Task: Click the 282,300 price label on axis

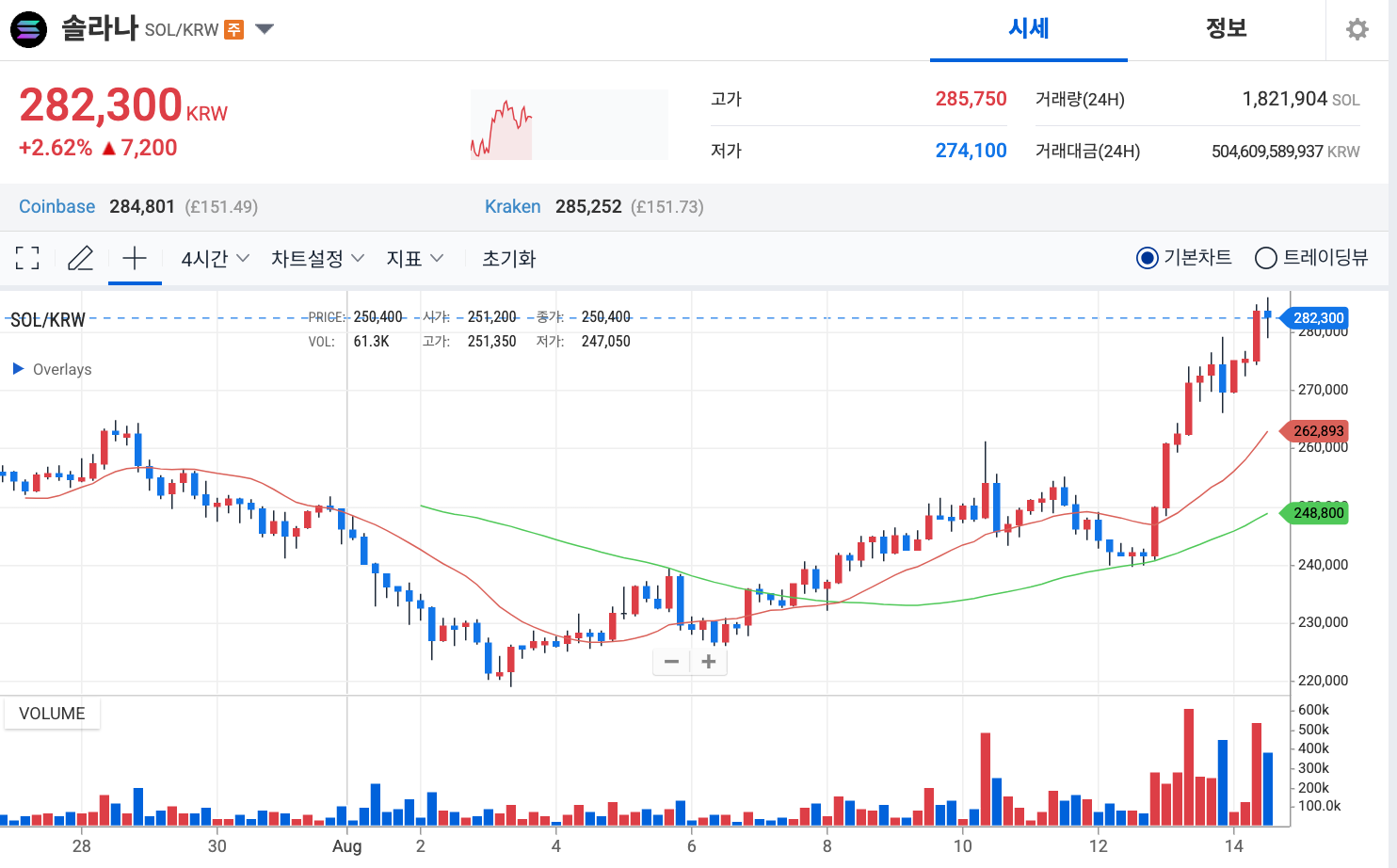Action: coord(1317,318)
